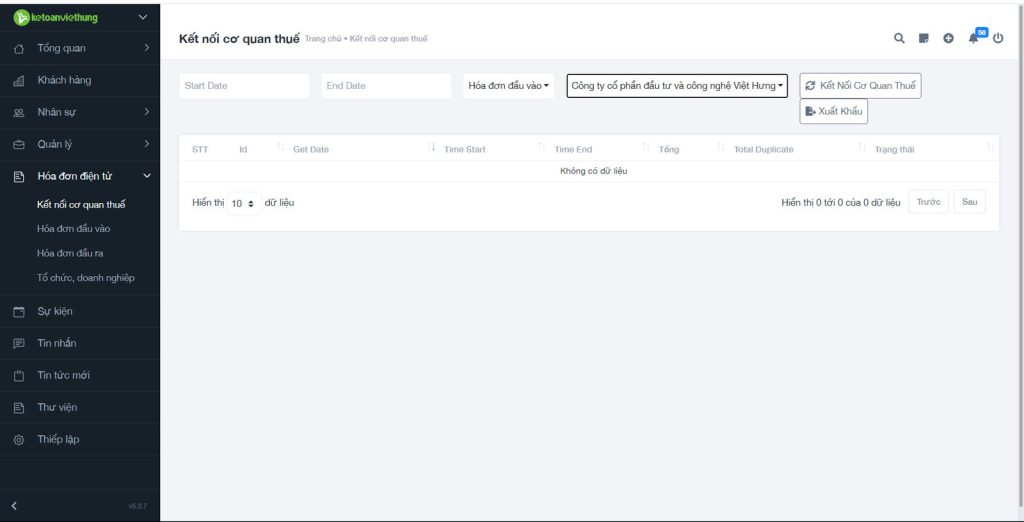Image resolution: width=1024 pixels, height=522 pixels.
Task: Sort table by Get Date column
Action: 311,149
